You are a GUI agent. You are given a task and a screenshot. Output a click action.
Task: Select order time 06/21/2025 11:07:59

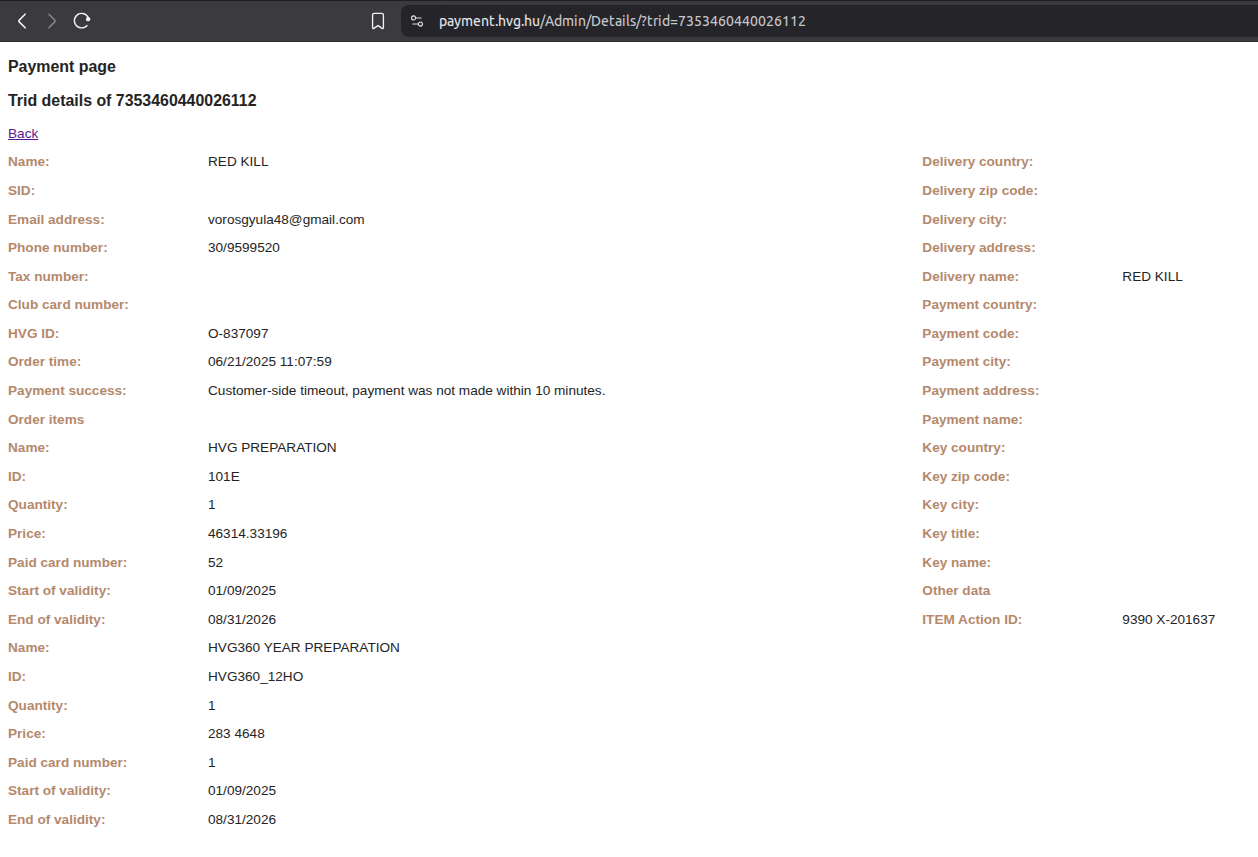tap(270, 362)
